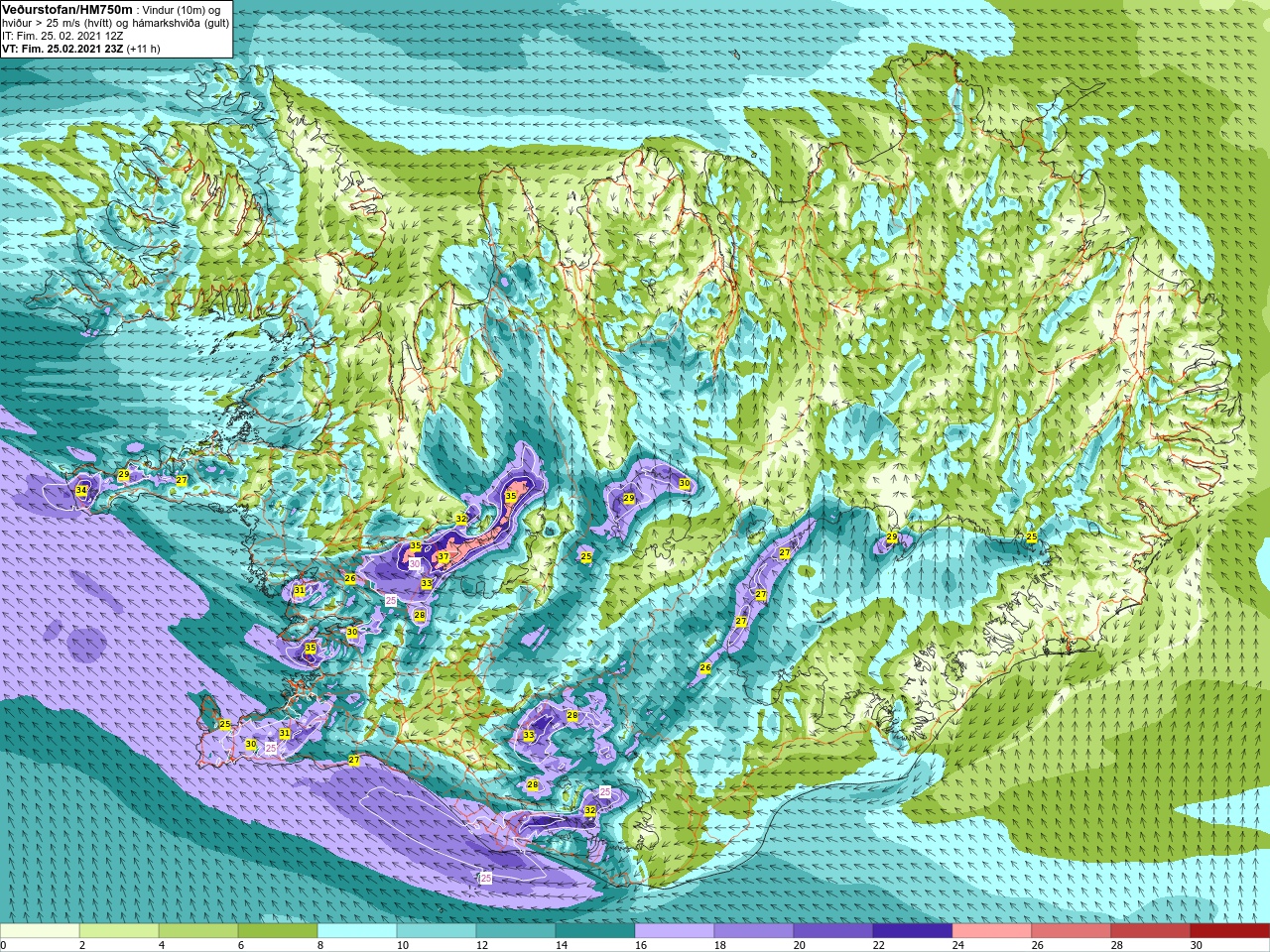
Task: Click the yellow gust label 37
Action: click(x=444, y=557)
